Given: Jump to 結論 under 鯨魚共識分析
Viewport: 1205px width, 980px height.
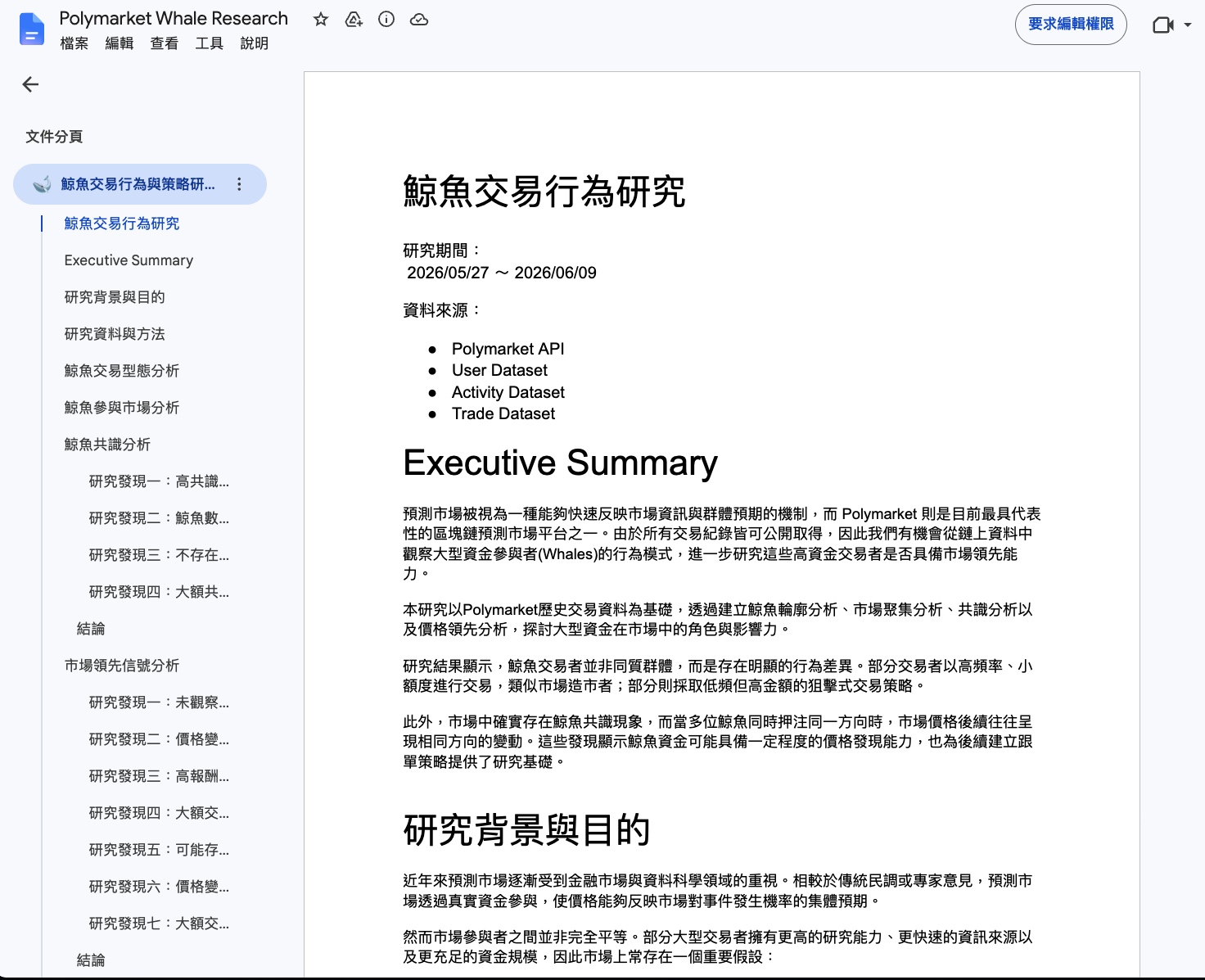Looking at the screenshot, I should [x=91, y=629].
